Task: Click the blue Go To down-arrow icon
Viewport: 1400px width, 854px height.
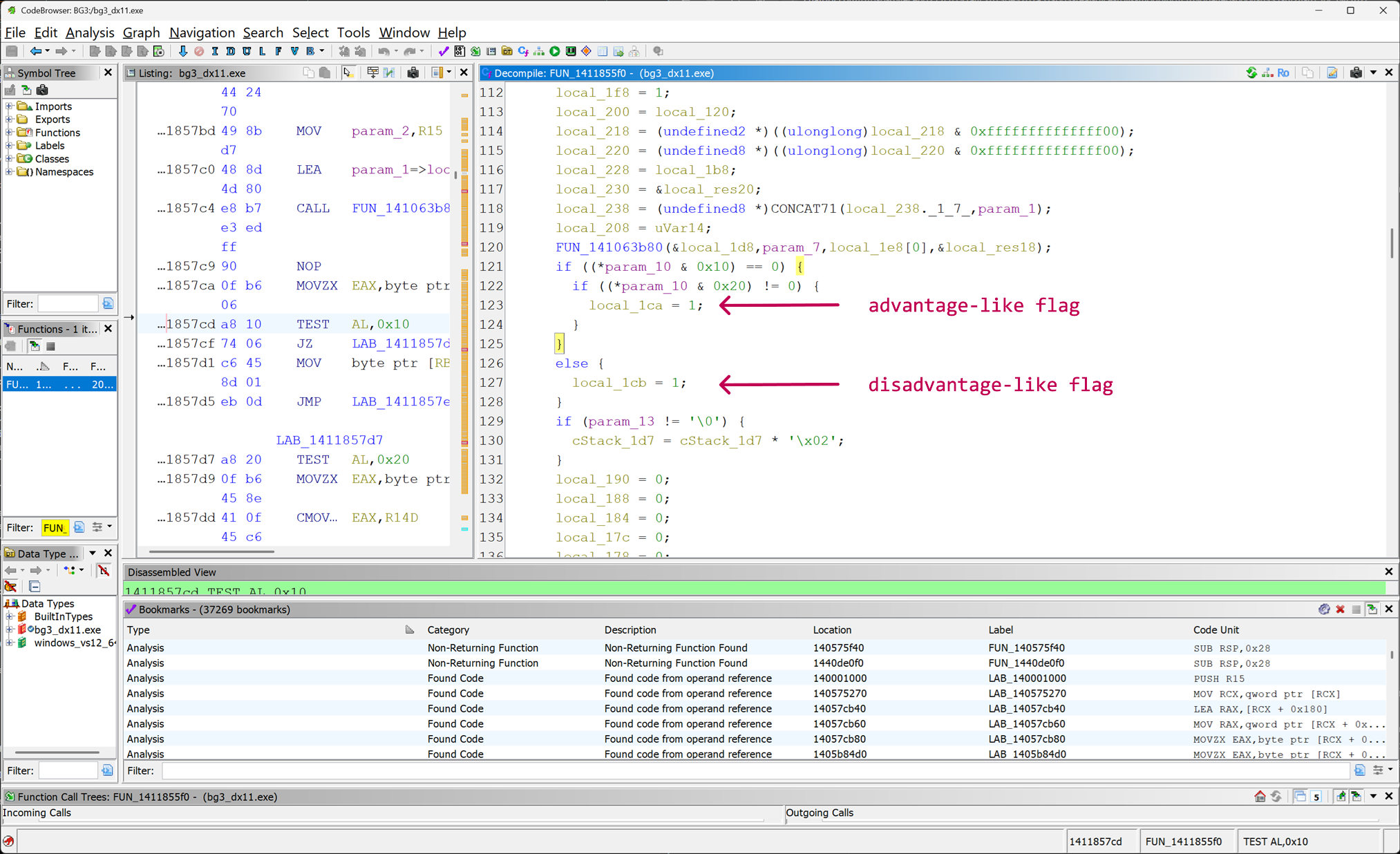Action: click(x=182, y=51)
